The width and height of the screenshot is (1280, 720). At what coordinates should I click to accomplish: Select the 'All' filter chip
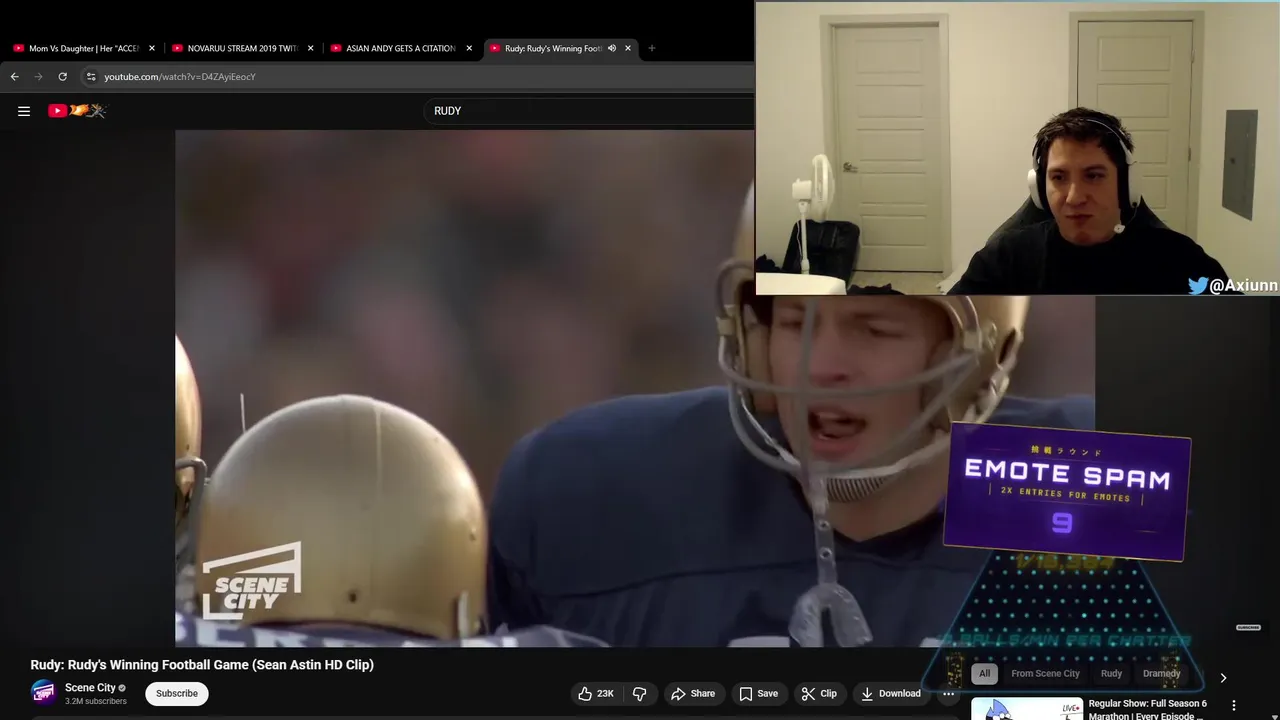point(984,673)
